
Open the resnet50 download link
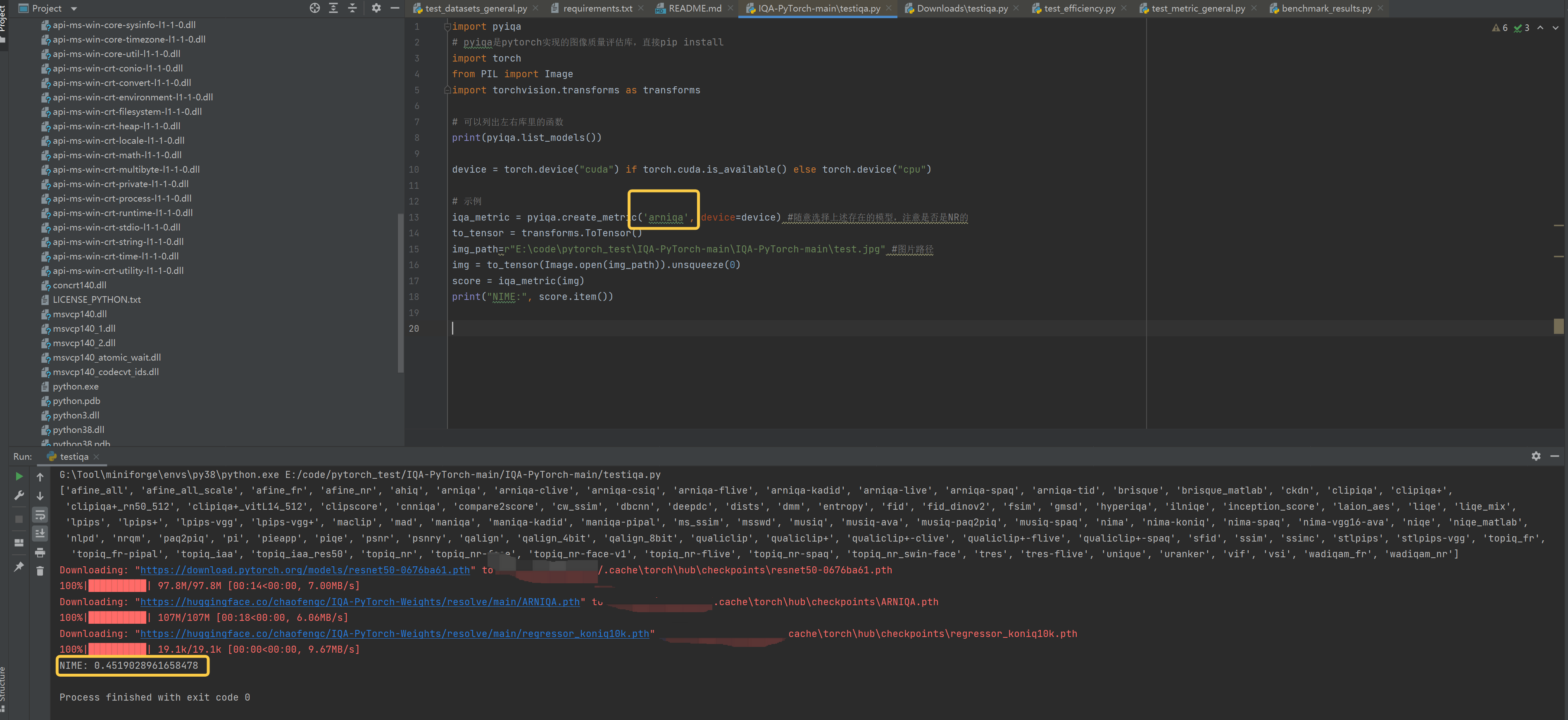(305, 570)
